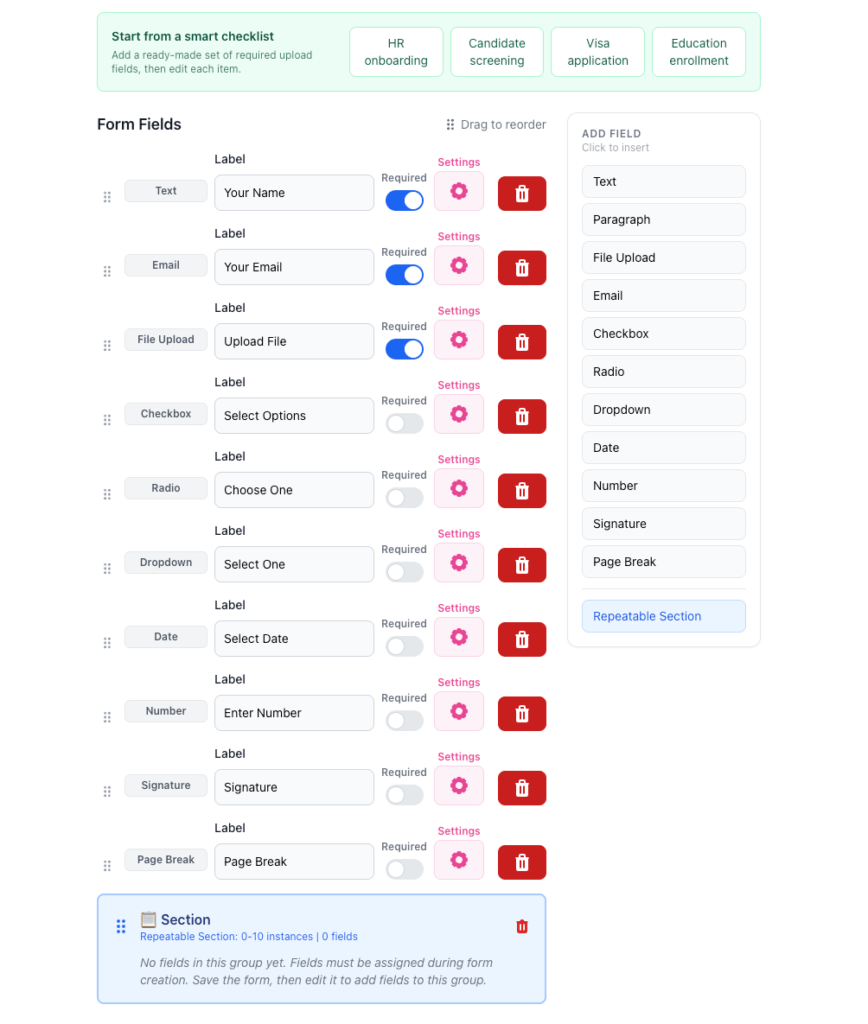Disable Required on the Your Name field
This screenshot has width=868, height=1024.
pyautogui.click(x=404, y=200)
